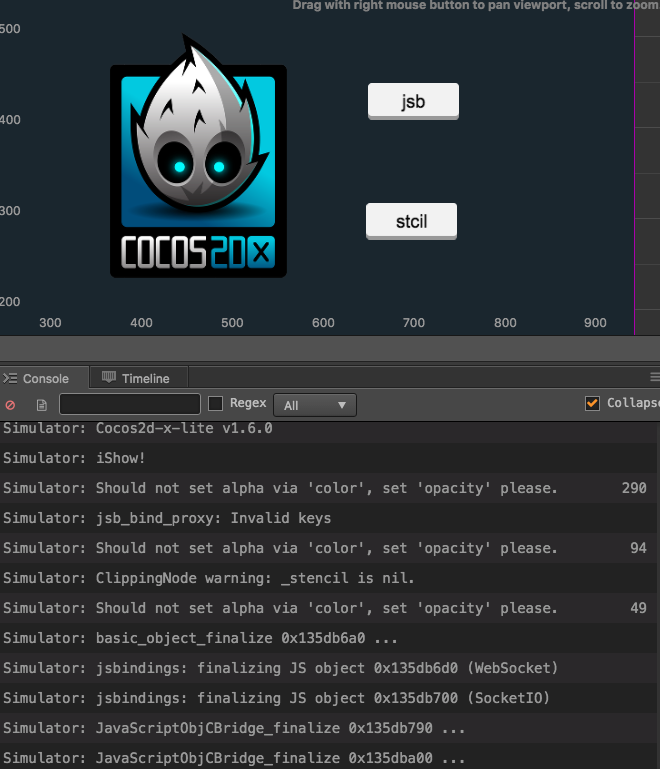Image resolution: width=660 pixels, height=769 pixels.
Task: Open the console panel menu icon
Action: click(x=655, y=377)
